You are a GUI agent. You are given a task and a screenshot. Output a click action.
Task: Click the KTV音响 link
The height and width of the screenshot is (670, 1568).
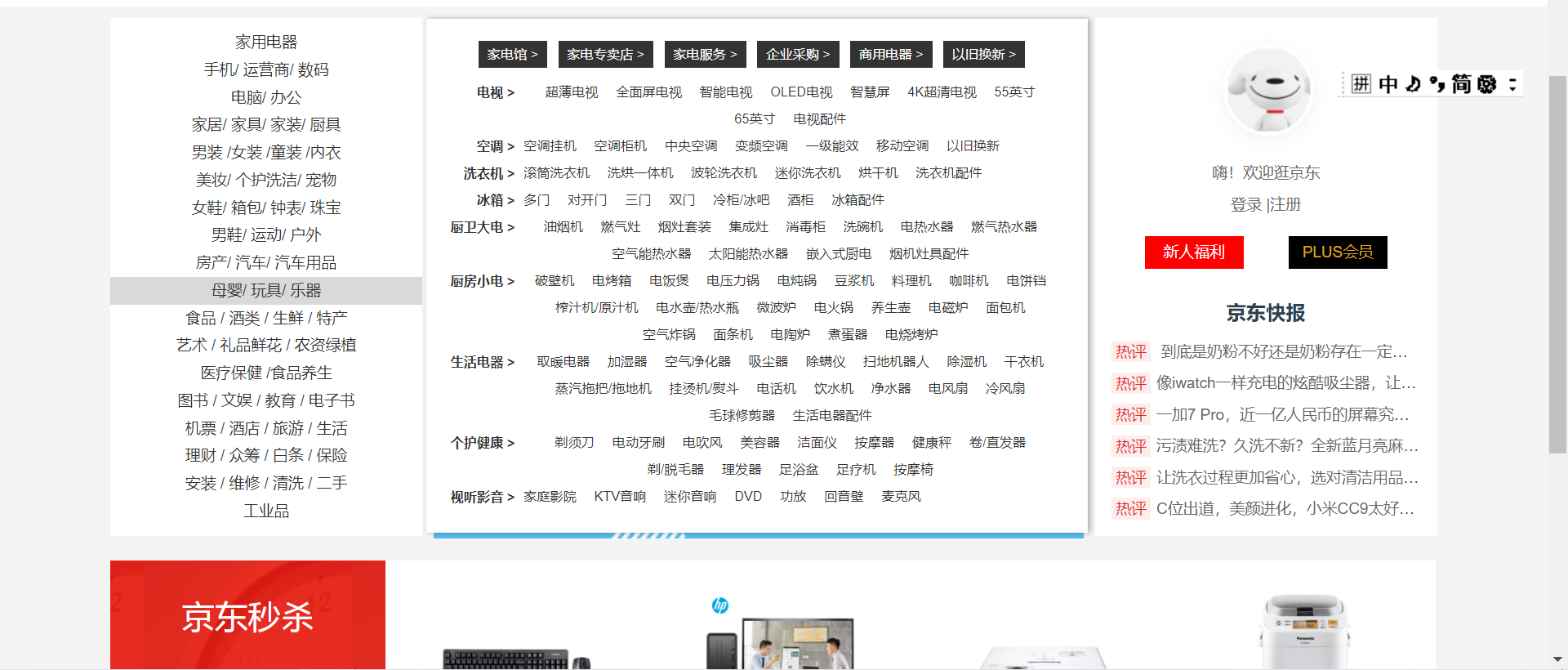coord(620,497)
